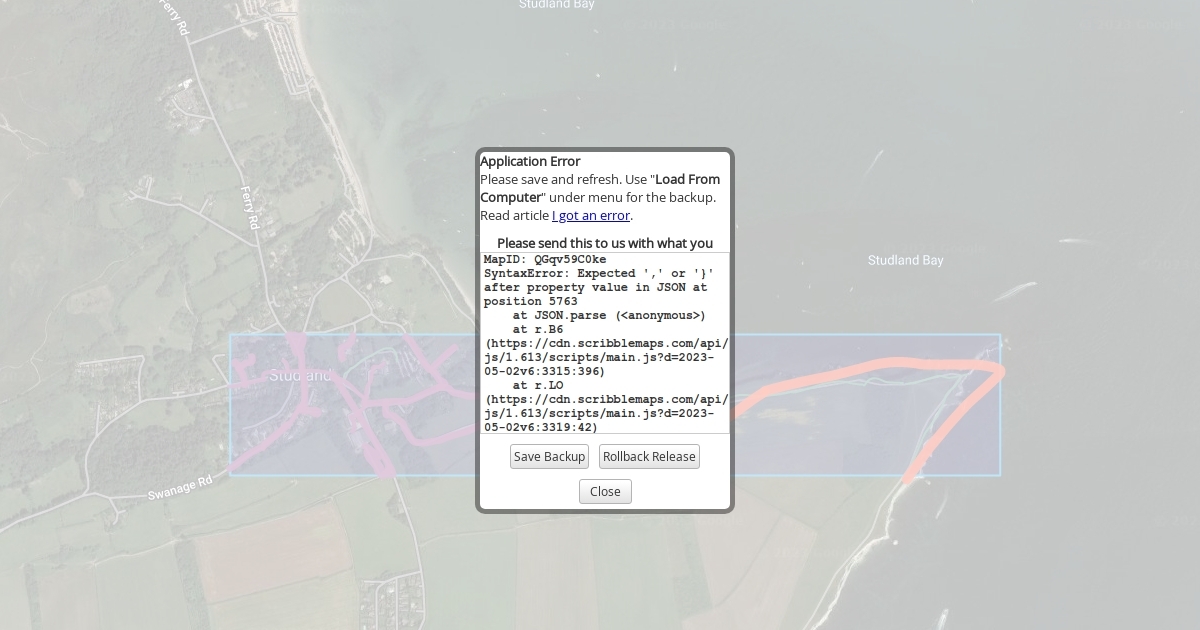The image size is (1200, 630).
Task: Click the 'Application Error' dialog heading
Action: (530, 161)
